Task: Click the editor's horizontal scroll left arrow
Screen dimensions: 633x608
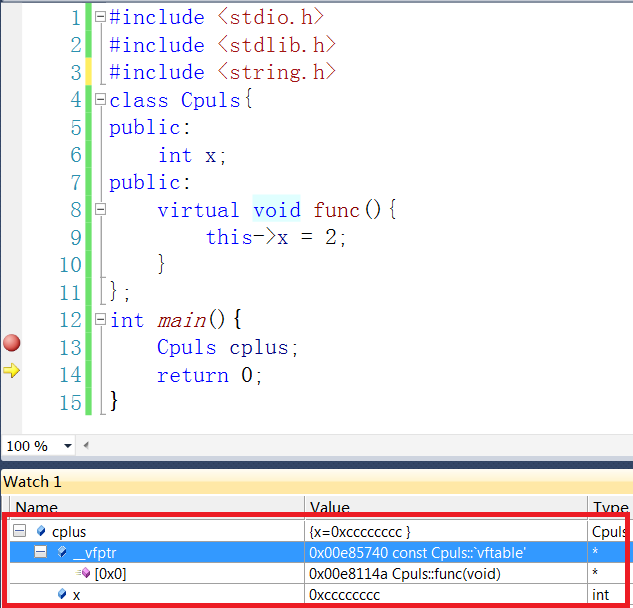Action: pos(87,446)
